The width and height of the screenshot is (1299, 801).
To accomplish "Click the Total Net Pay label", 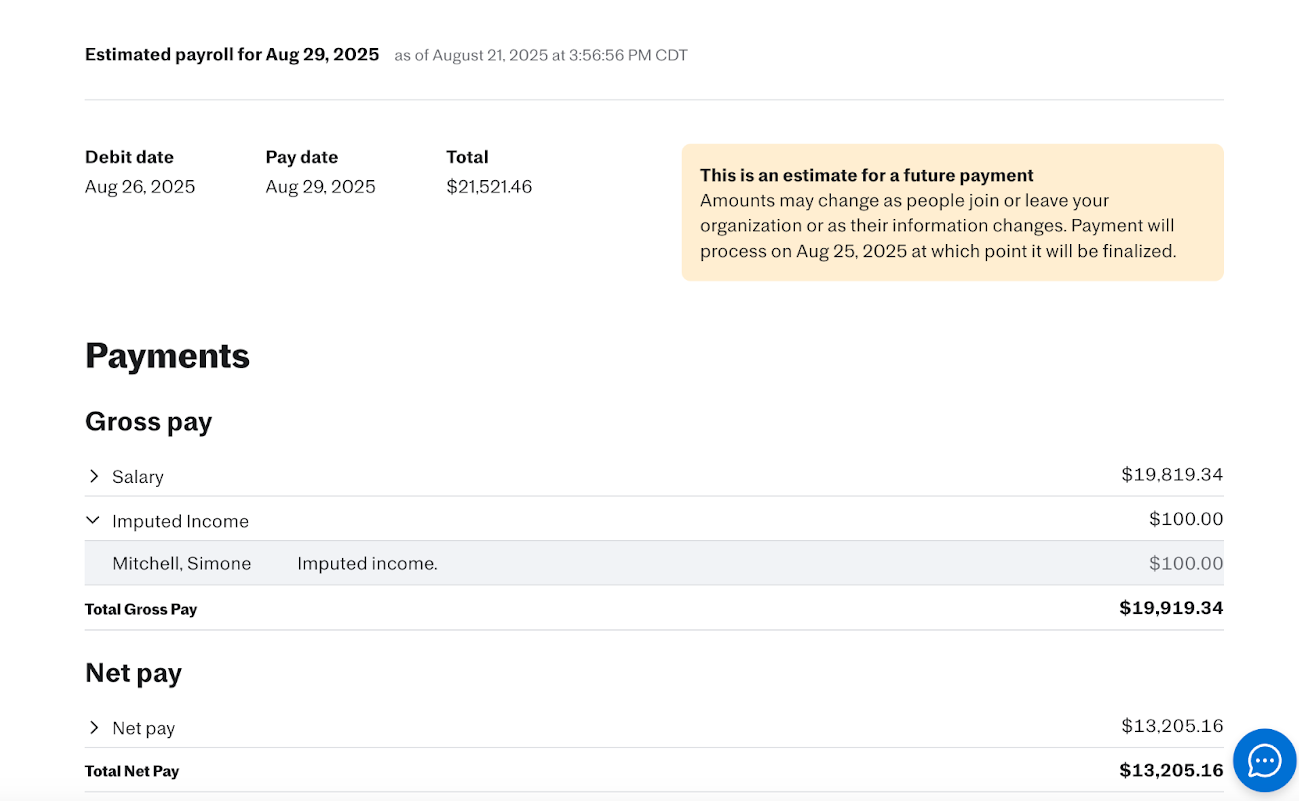I will [132, 771].
